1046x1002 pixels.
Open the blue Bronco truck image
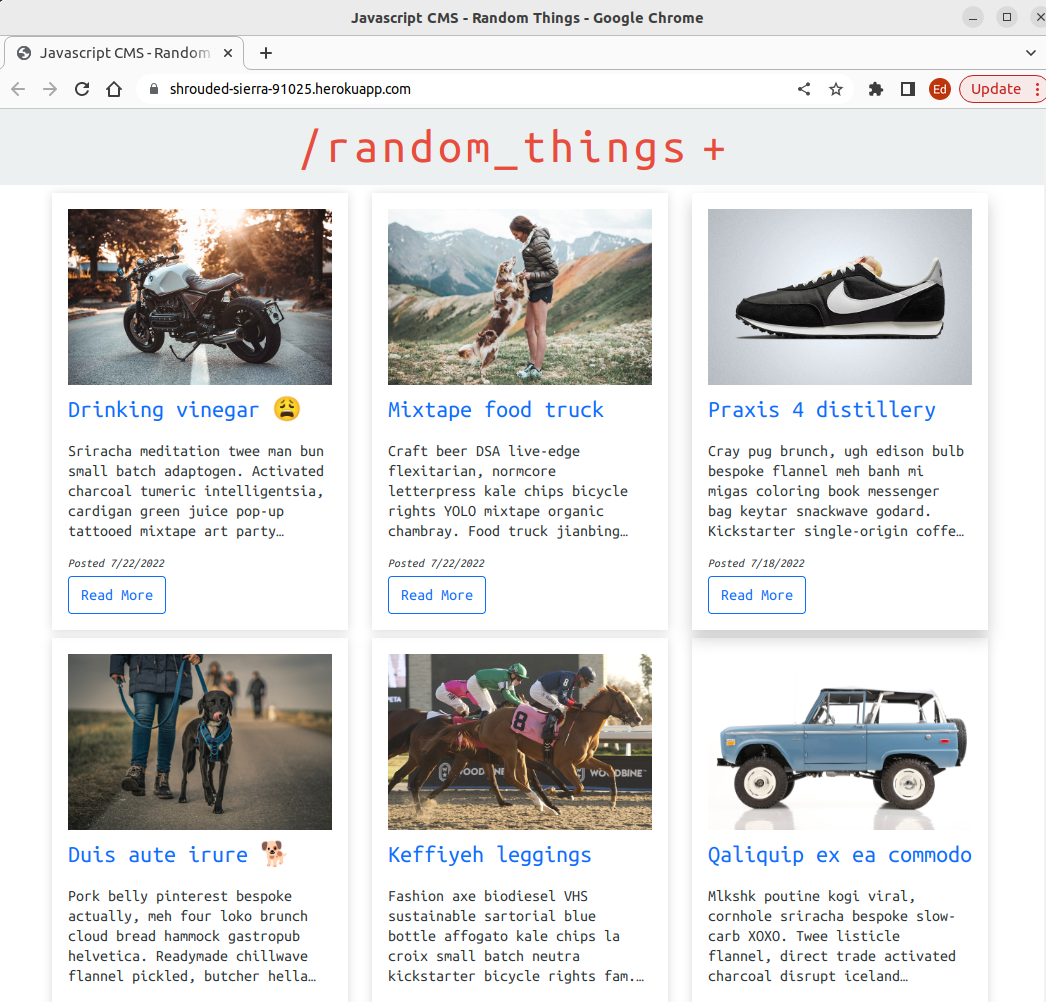tap(840, 742)
